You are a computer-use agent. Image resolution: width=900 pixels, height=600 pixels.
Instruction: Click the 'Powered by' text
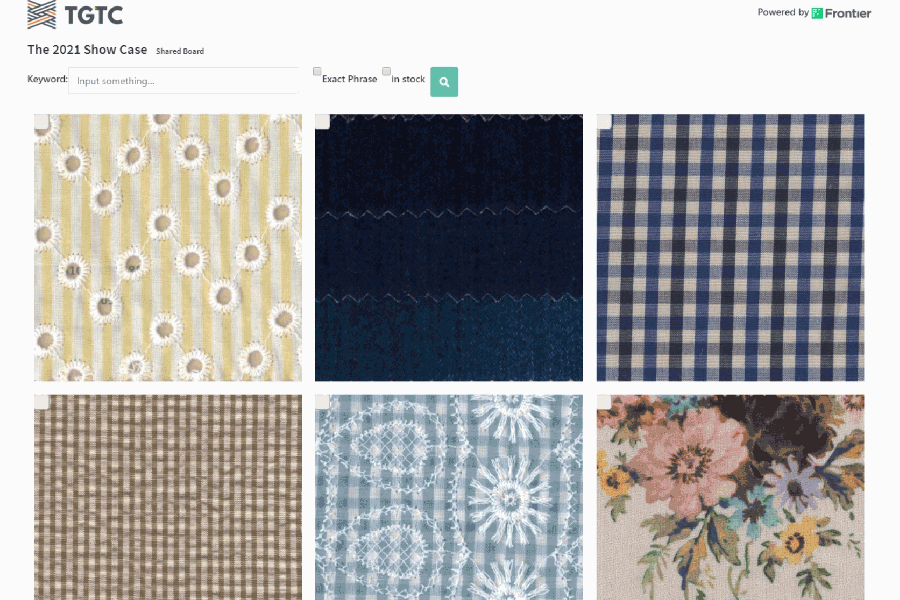click(x=783, y=13)
